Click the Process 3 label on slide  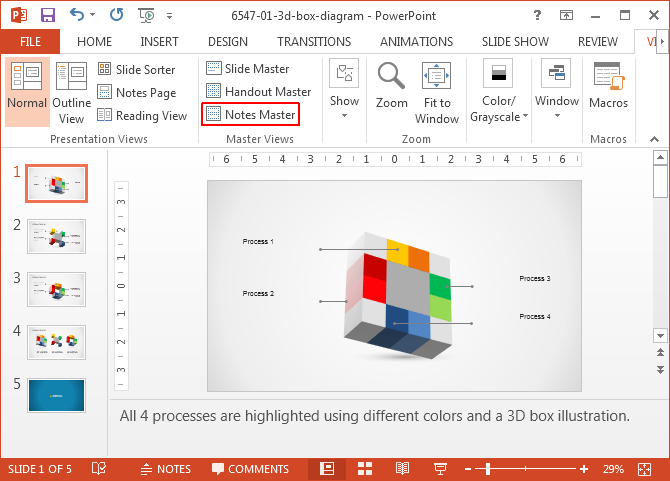click(x=535, y=279)
